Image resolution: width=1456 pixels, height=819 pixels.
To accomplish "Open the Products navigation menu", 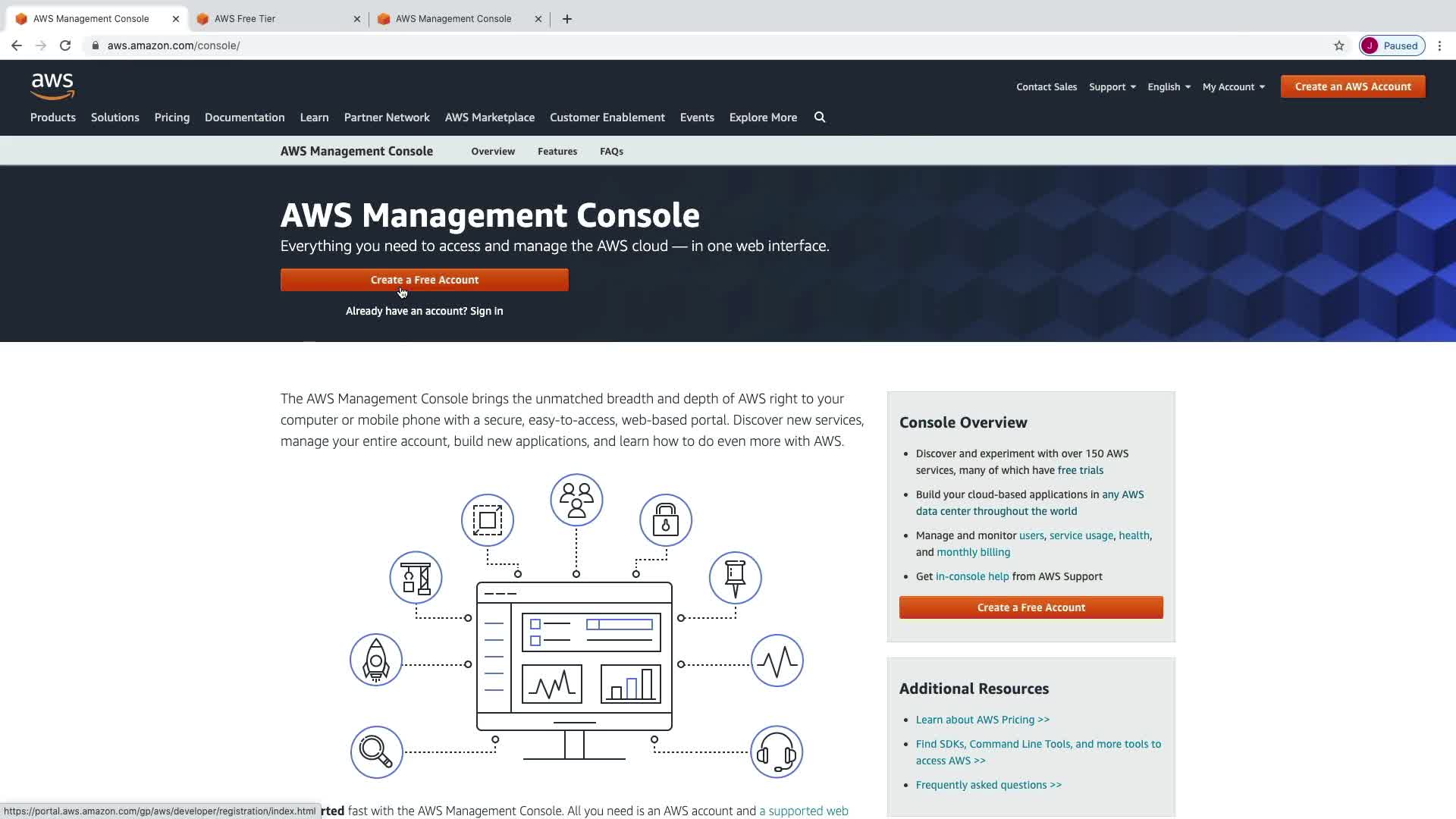I will point(53,118).
